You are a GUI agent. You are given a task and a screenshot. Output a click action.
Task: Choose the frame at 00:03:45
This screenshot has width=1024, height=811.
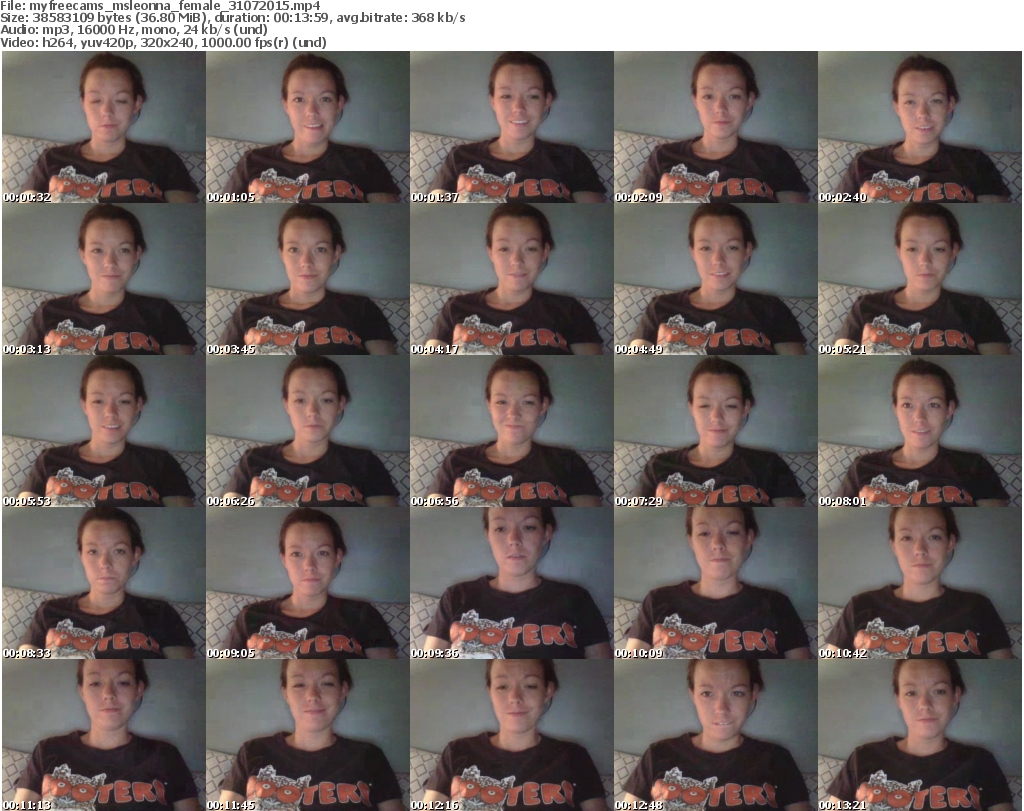[308, 279]
